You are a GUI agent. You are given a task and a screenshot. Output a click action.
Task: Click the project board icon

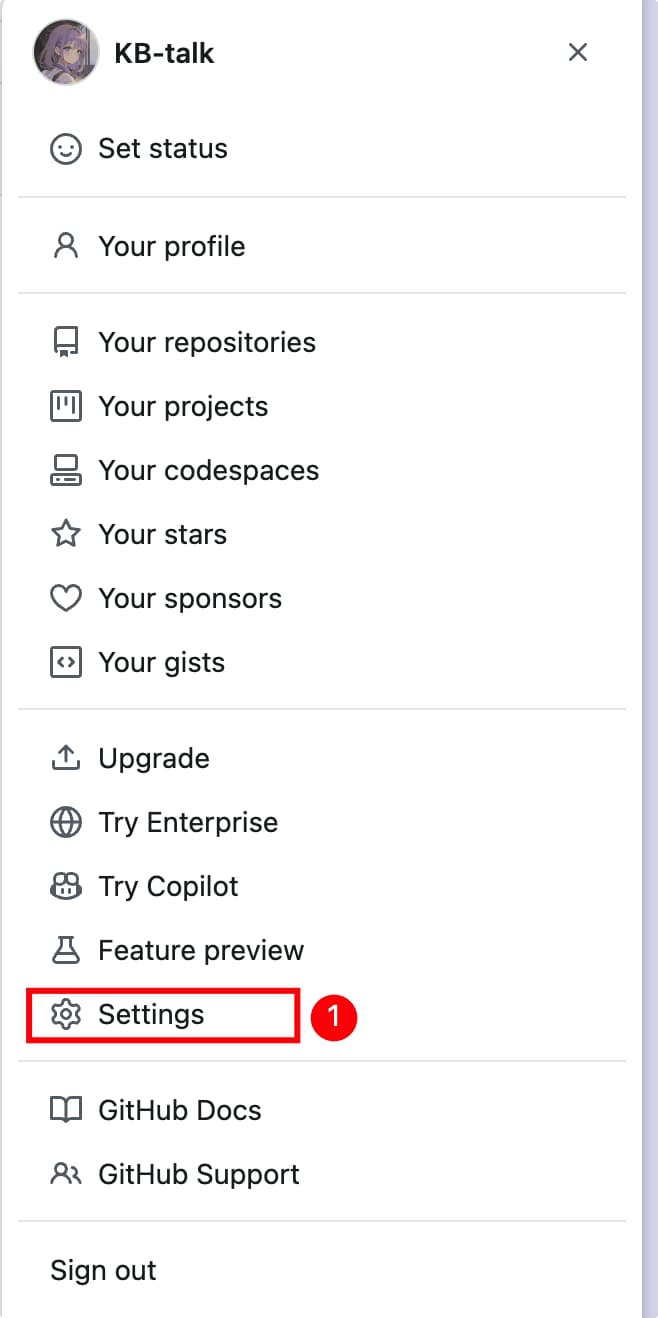(66, 406)
